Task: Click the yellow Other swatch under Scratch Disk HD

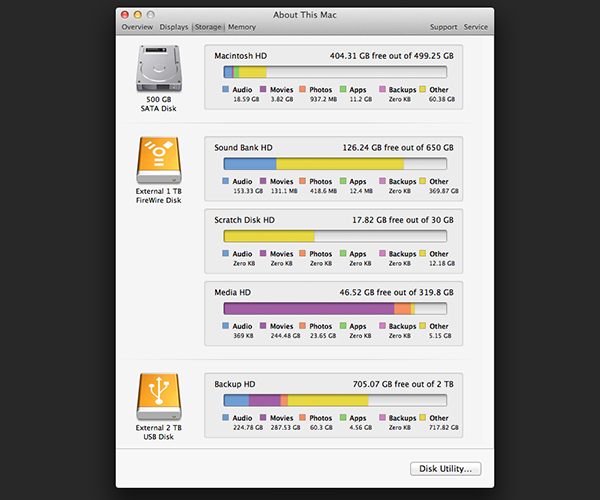Action: pos(422,253)
